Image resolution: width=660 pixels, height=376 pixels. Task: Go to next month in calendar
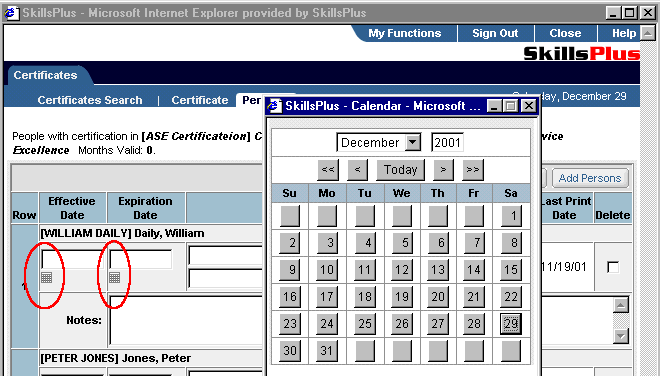[443, 170]
